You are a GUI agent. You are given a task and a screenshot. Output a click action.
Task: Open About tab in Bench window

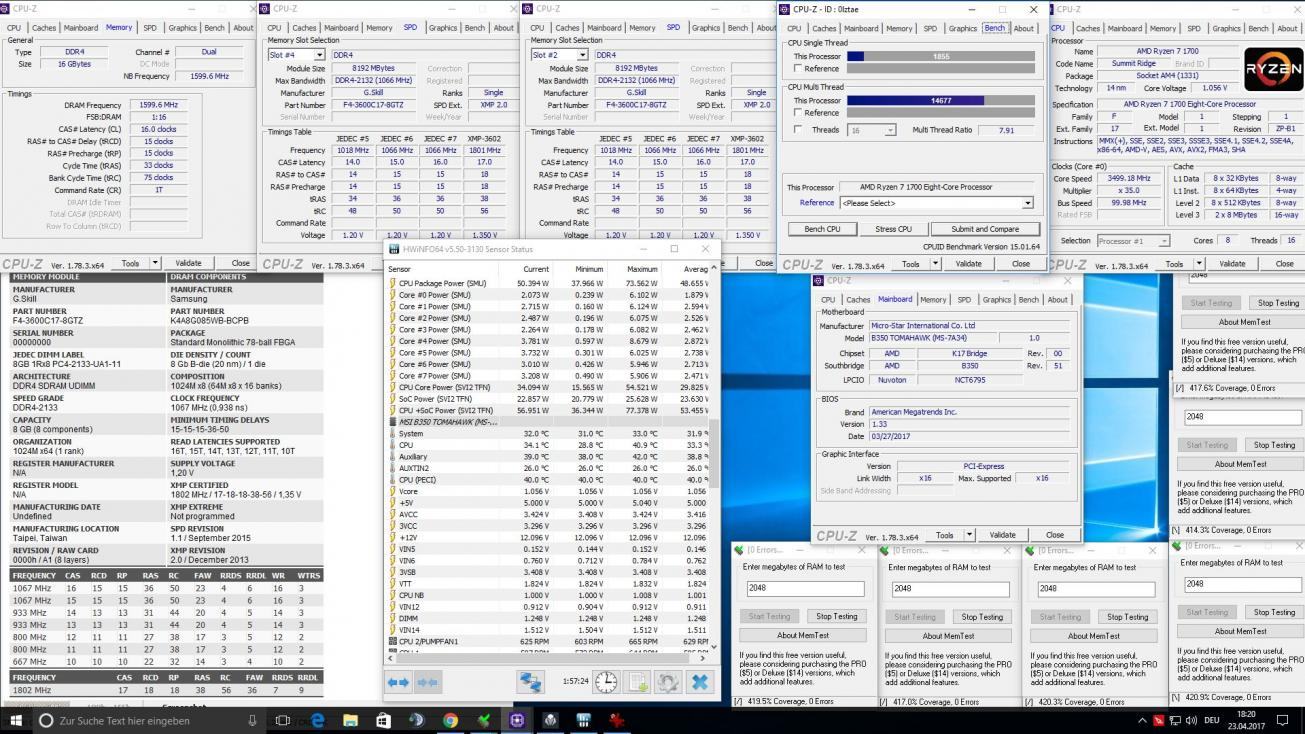(1024, 28)
